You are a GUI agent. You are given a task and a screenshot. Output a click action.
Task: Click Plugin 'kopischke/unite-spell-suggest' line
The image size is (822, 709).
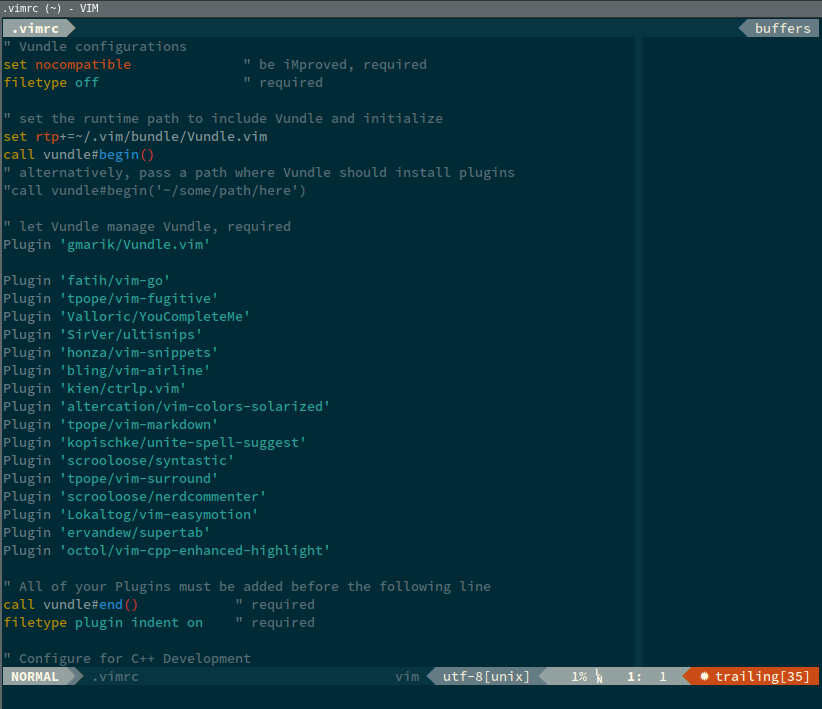point(155,443)
